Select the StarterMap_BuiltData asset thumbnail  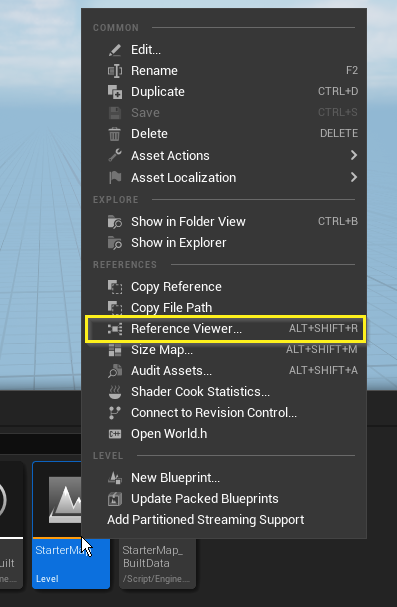(x=157, y=564)
